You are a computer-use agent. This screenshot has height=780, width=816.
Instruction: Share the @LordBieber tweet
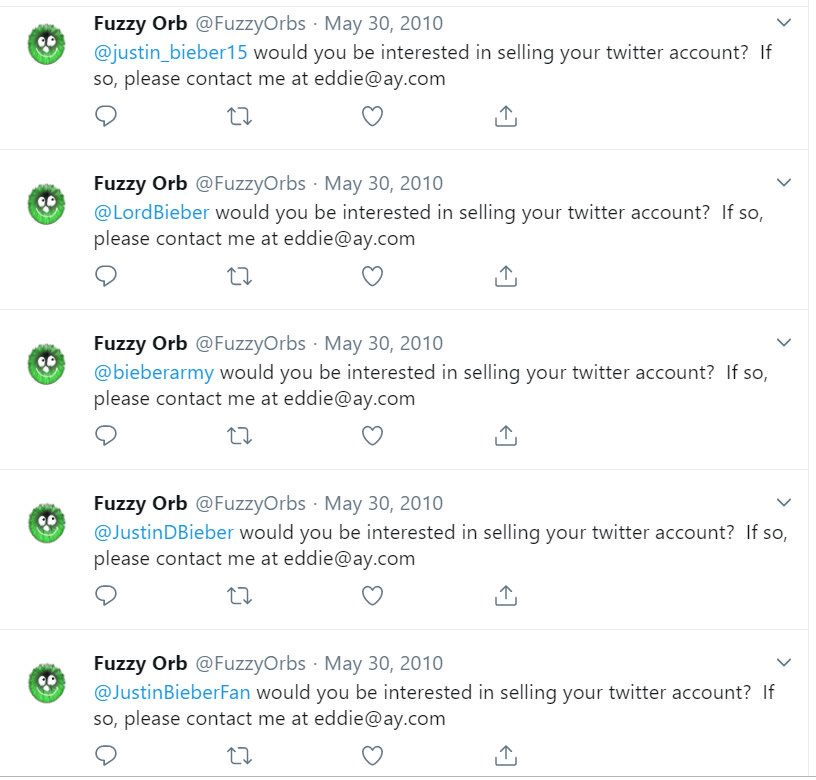(x=506, y=276)
